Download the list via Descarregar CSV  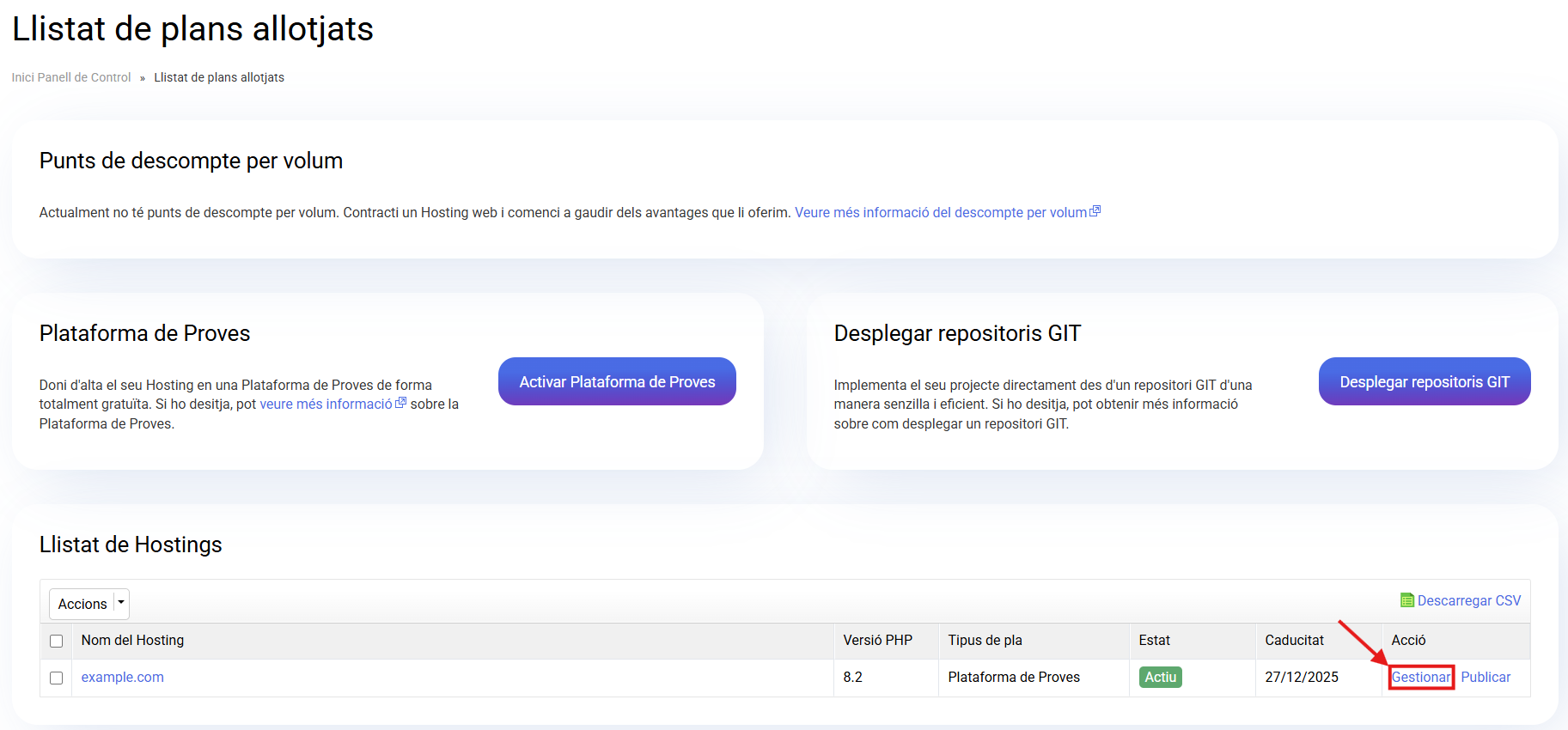click(x=1468, y=600)
